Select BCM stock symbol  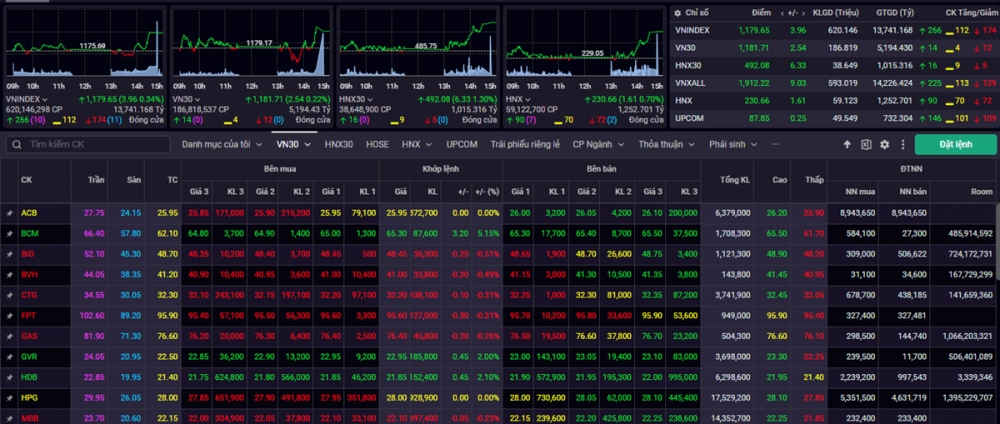click(29, 234)
